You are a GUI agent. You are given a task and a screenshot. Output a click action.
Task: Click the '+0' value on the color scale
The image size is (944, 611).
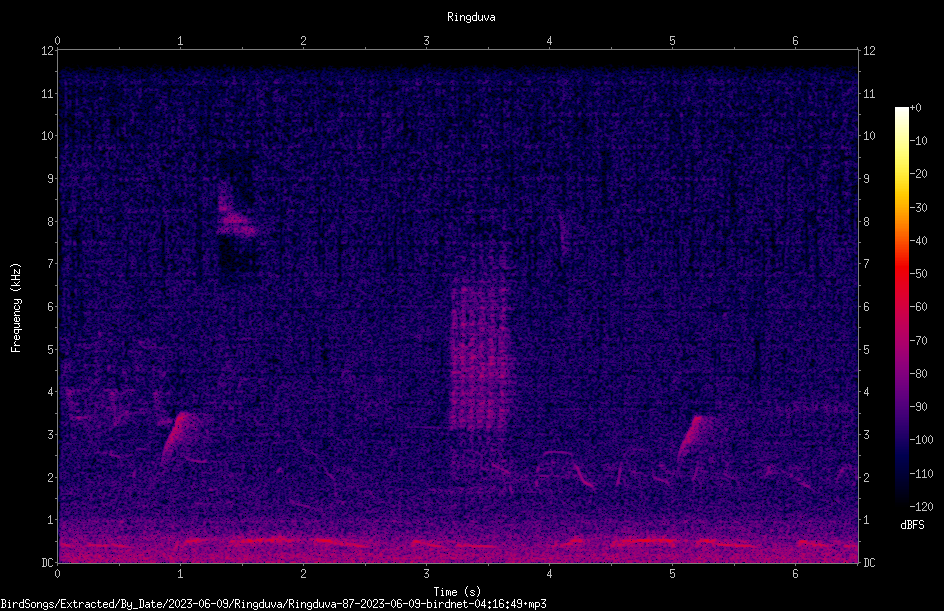(916, 108)
